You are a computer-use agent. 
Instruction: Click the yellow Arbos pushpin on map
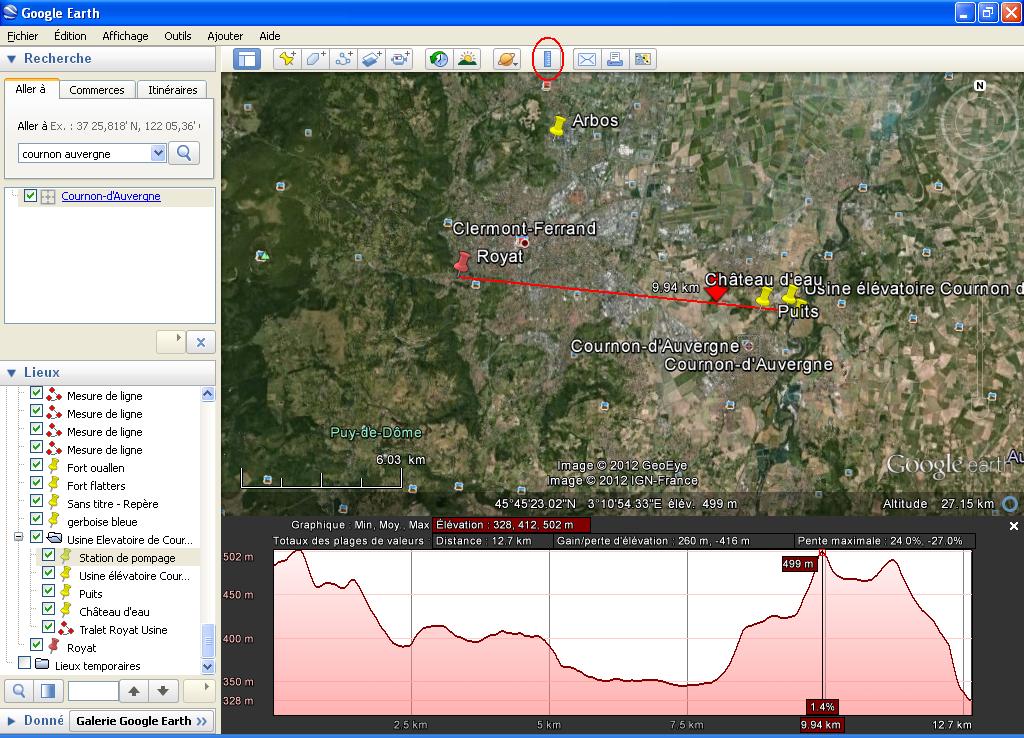557,126
